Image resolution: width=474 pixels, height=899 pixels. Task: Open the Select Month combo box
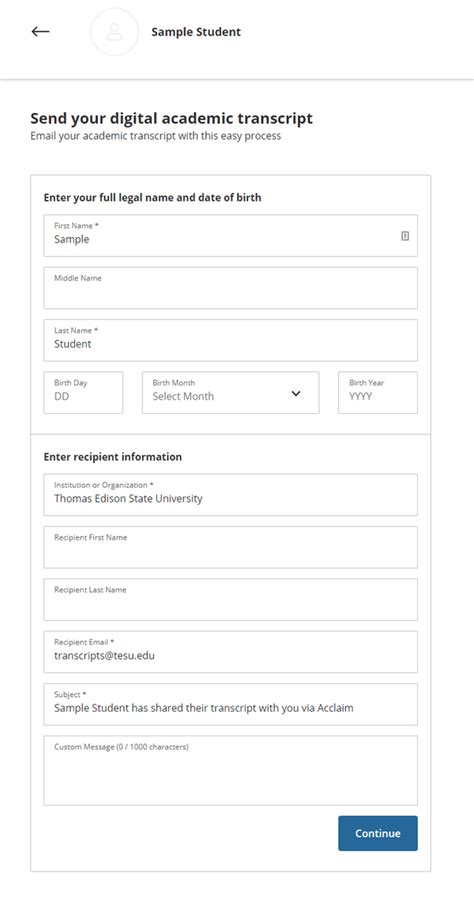230,393
